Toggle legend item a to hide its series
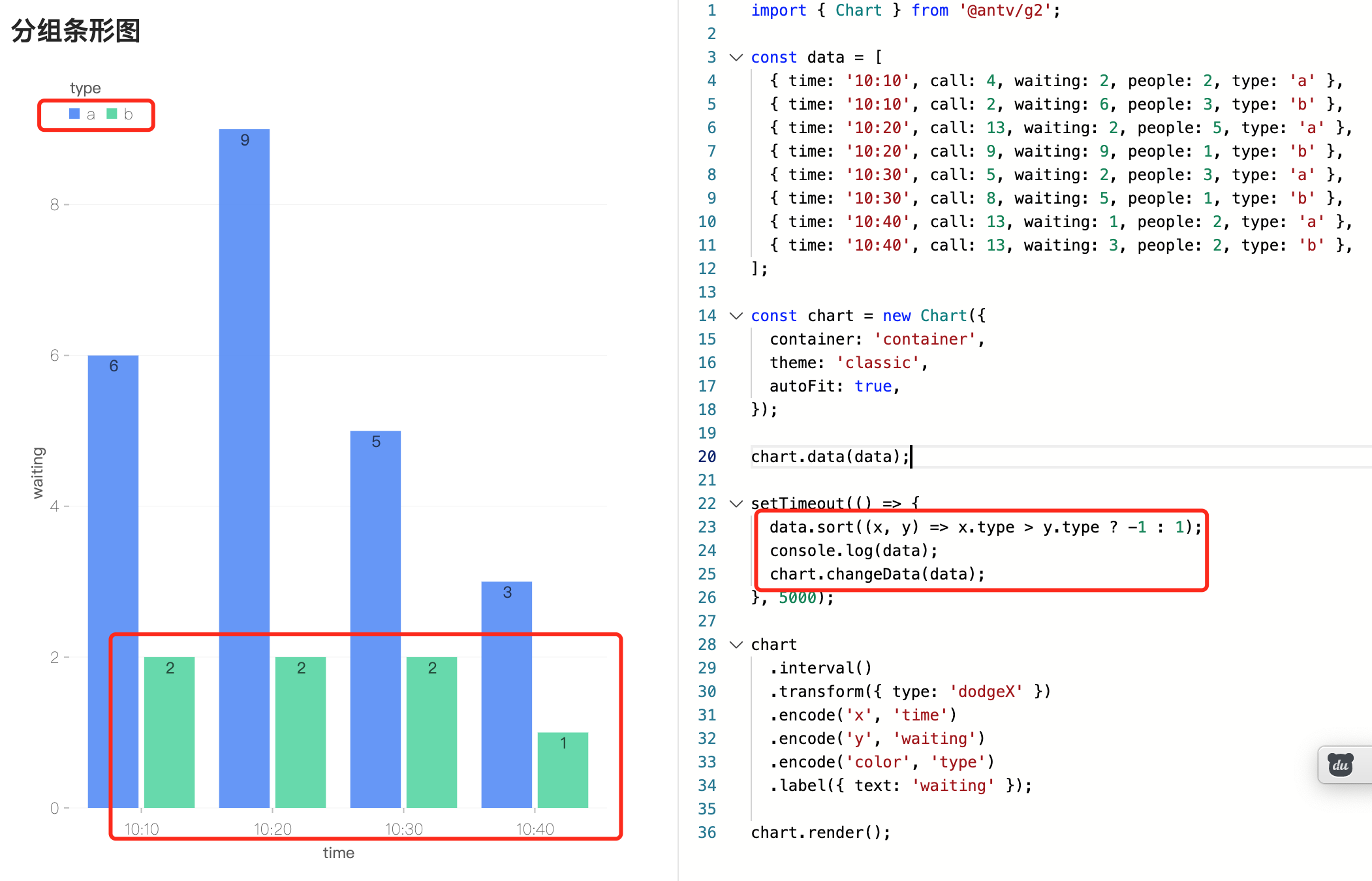 pos(91,114)
